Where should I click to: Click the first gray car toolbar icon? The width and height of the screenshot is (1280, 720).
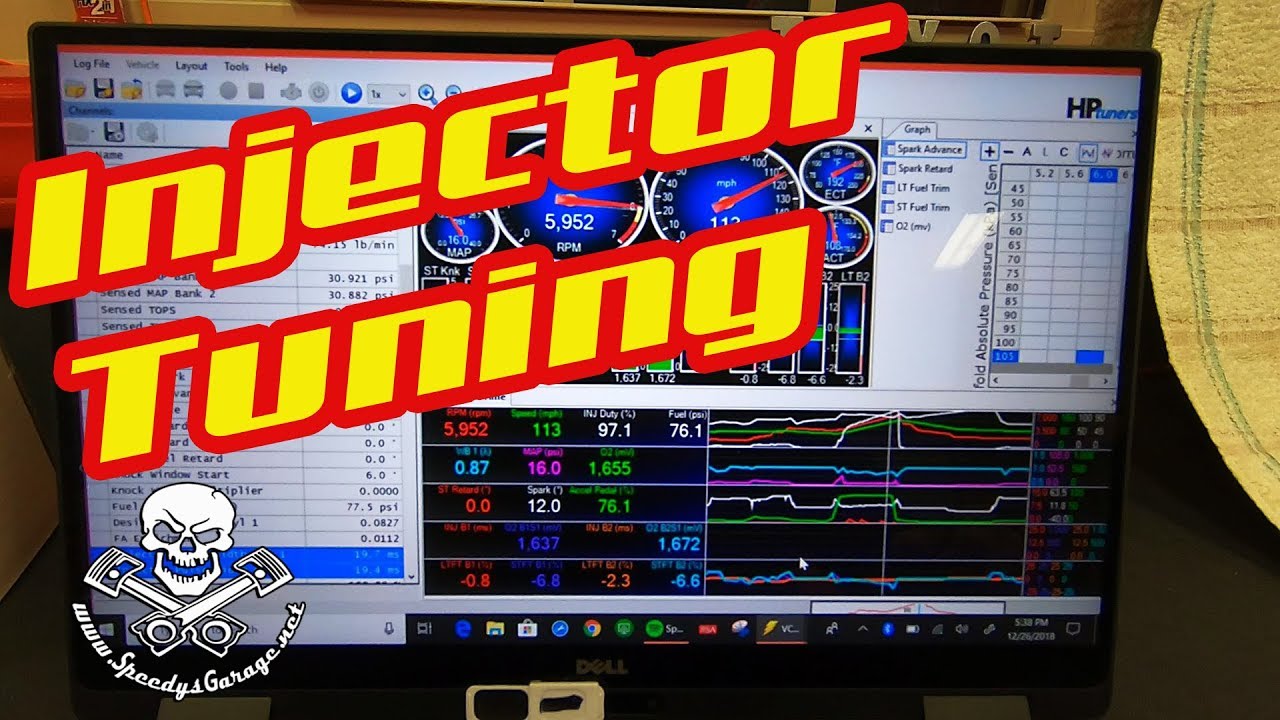[x=166, y=91]
